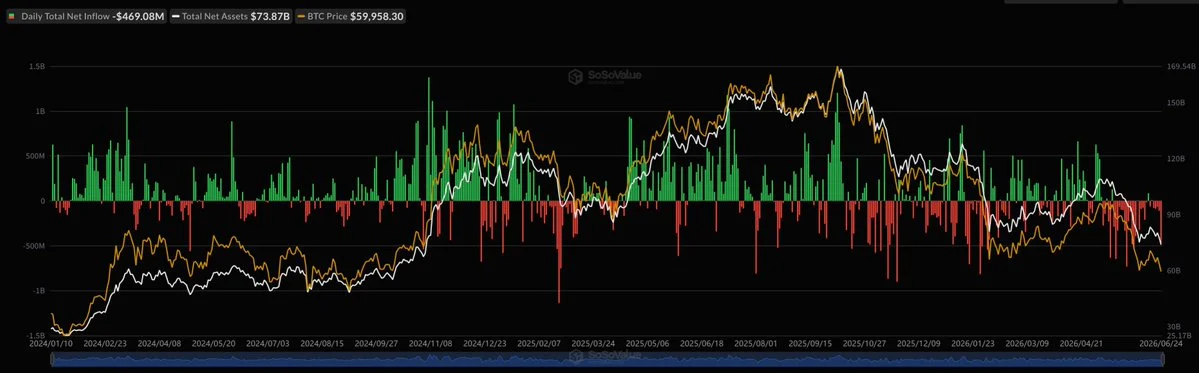1199x373 pixels.
Task: Click the 2026/01/23 date label
Action: 974,344
